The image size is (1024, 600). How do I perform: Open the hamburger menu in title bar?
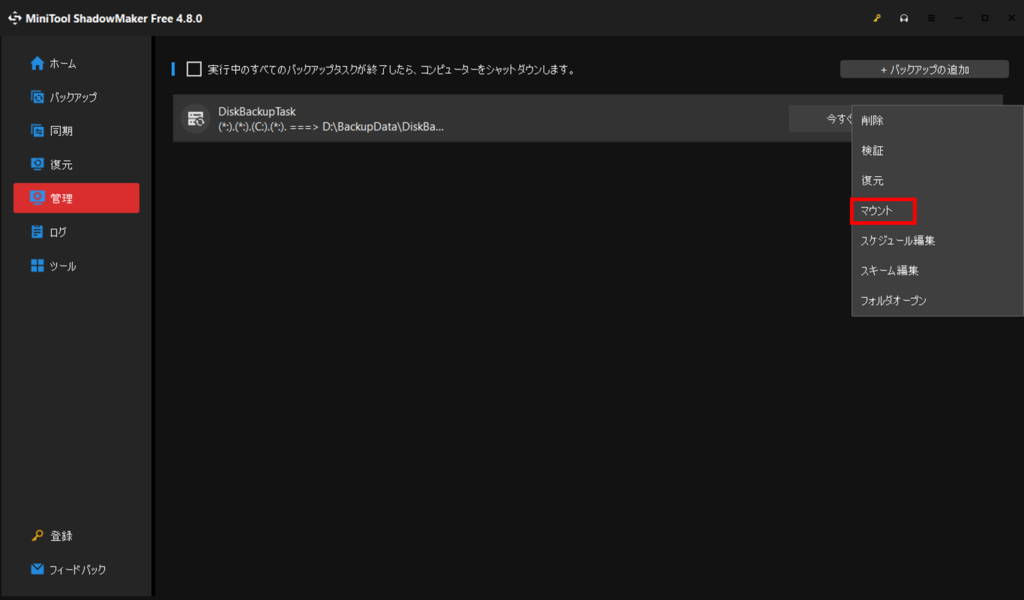pyautogui.click(x=931, y=18)
